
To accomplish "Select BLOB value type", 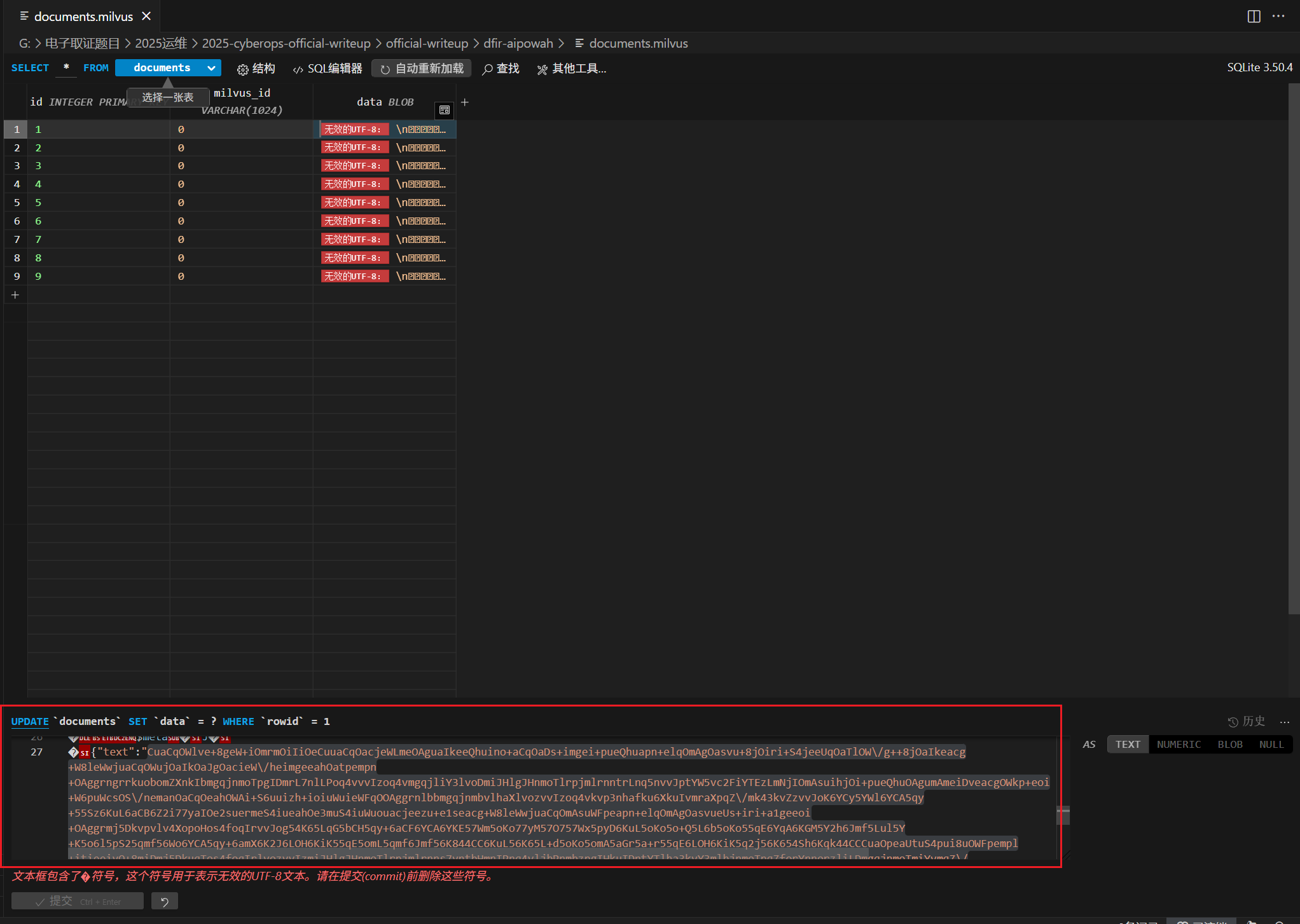I will (1230, 744).
